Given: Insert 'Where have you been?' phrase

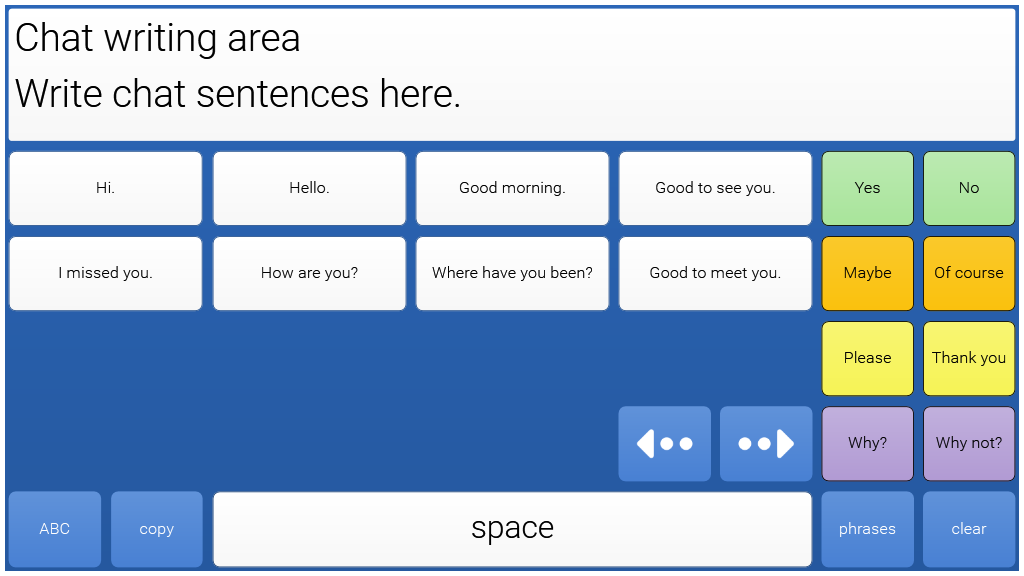Looking at the screenshot, I should tap(512, 273).
